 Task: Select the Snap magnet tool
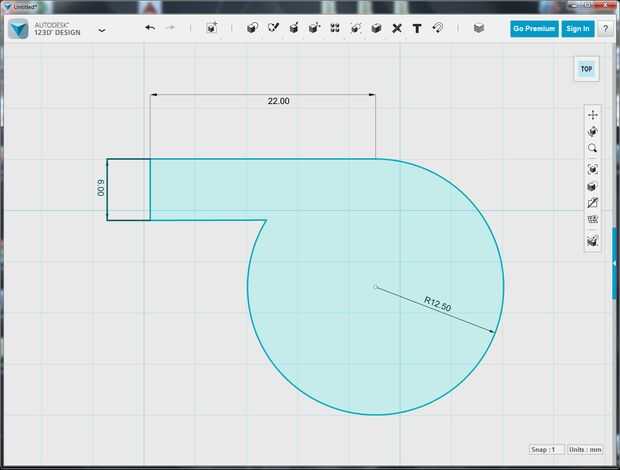click(x=438, y=28)
